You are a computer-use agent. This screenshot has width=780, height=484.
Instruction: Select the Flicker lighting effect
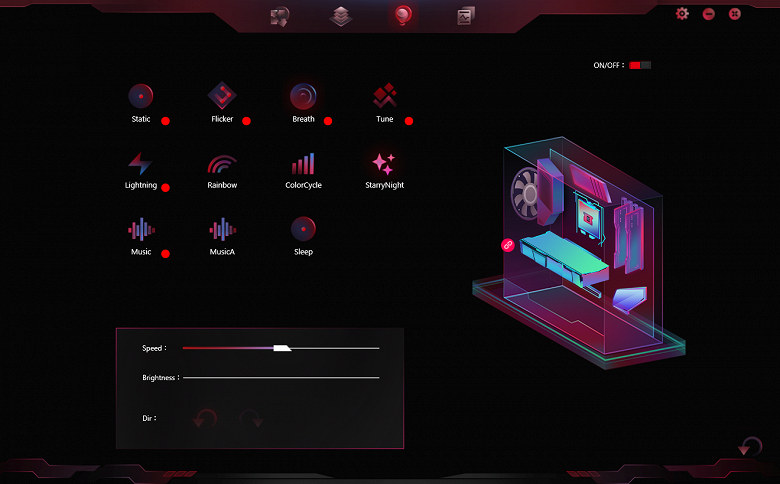[222, 96]
